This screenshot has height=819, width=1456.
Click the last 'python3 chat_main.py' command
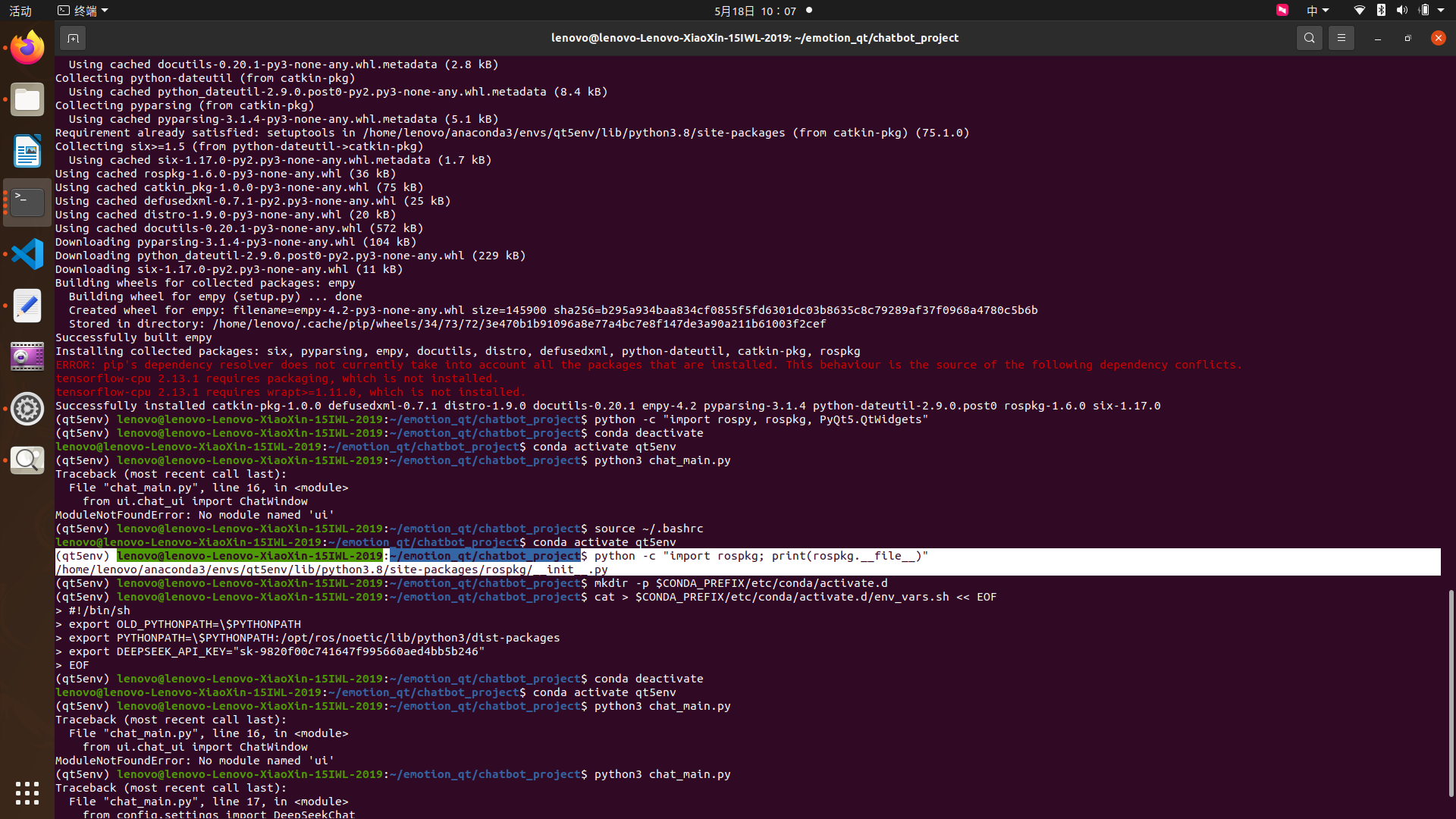coord(662,774)
